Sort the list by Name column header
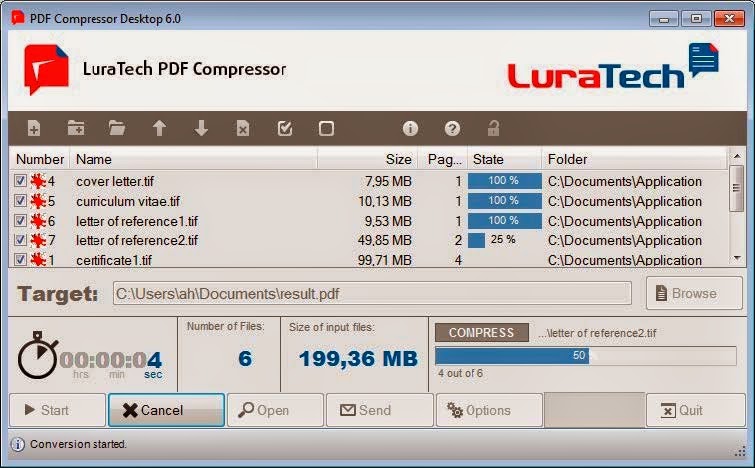 tap(194, 159)
